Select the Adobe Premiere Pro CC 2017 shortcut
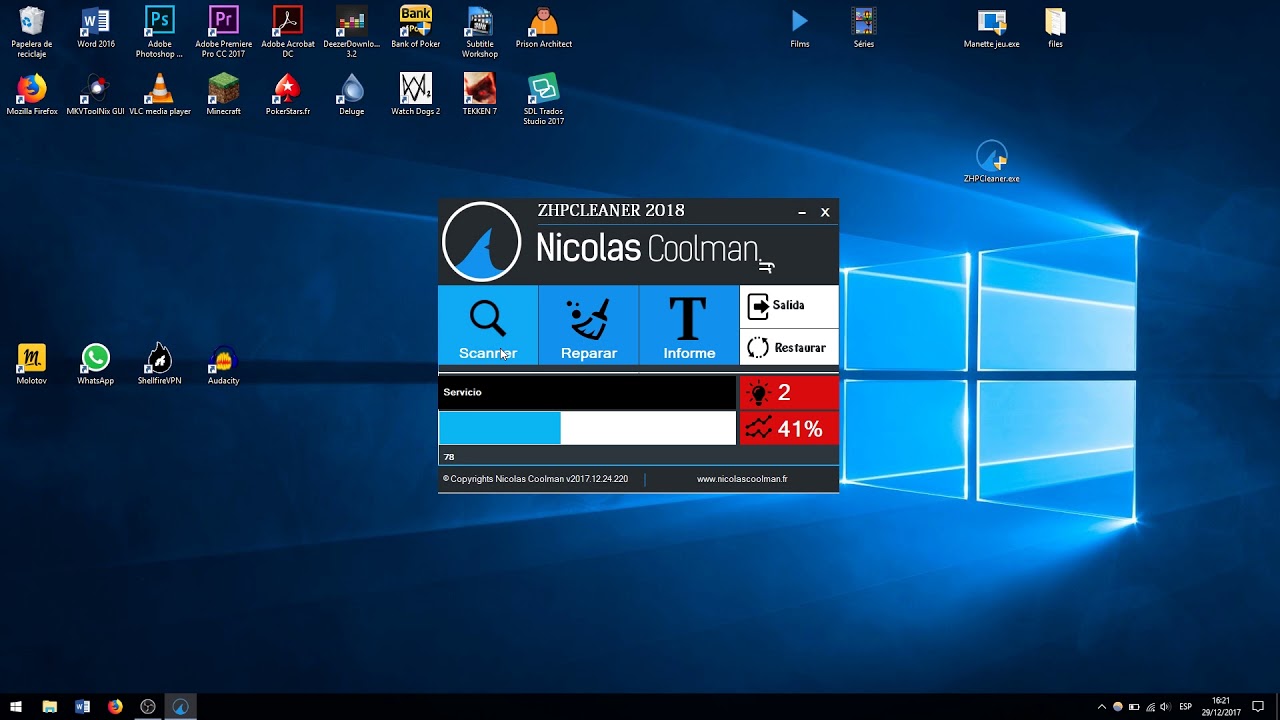This screenshot has width=1280, height=720. pos(224,32)
